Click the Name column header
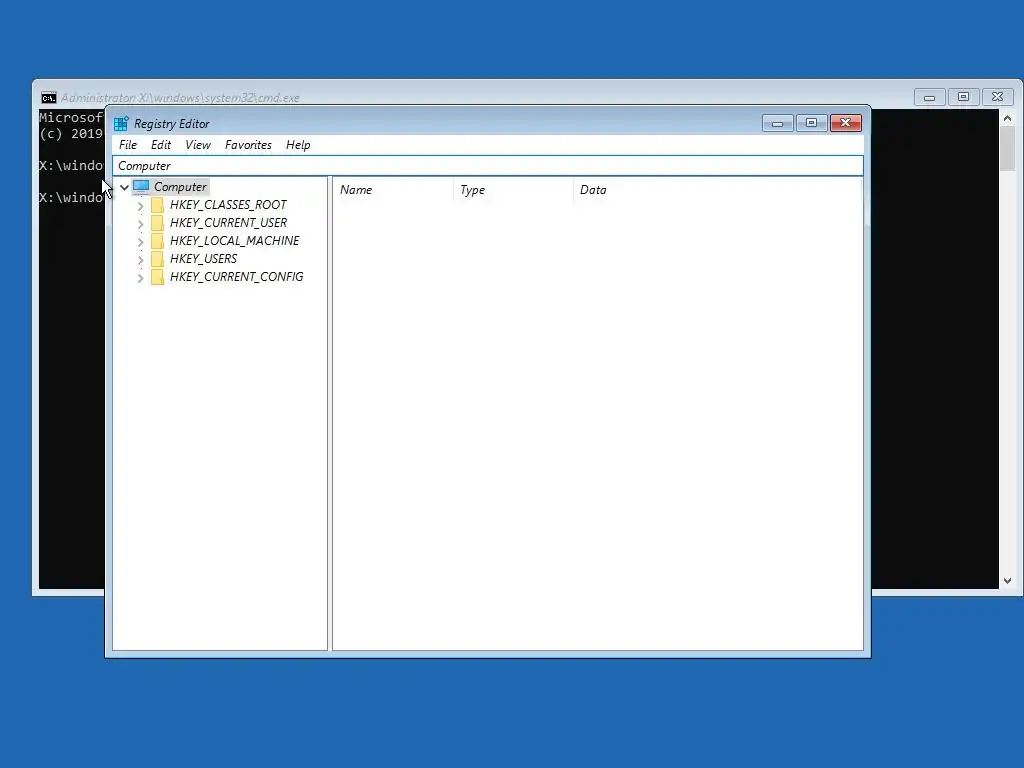 click(x=393, y=190)
